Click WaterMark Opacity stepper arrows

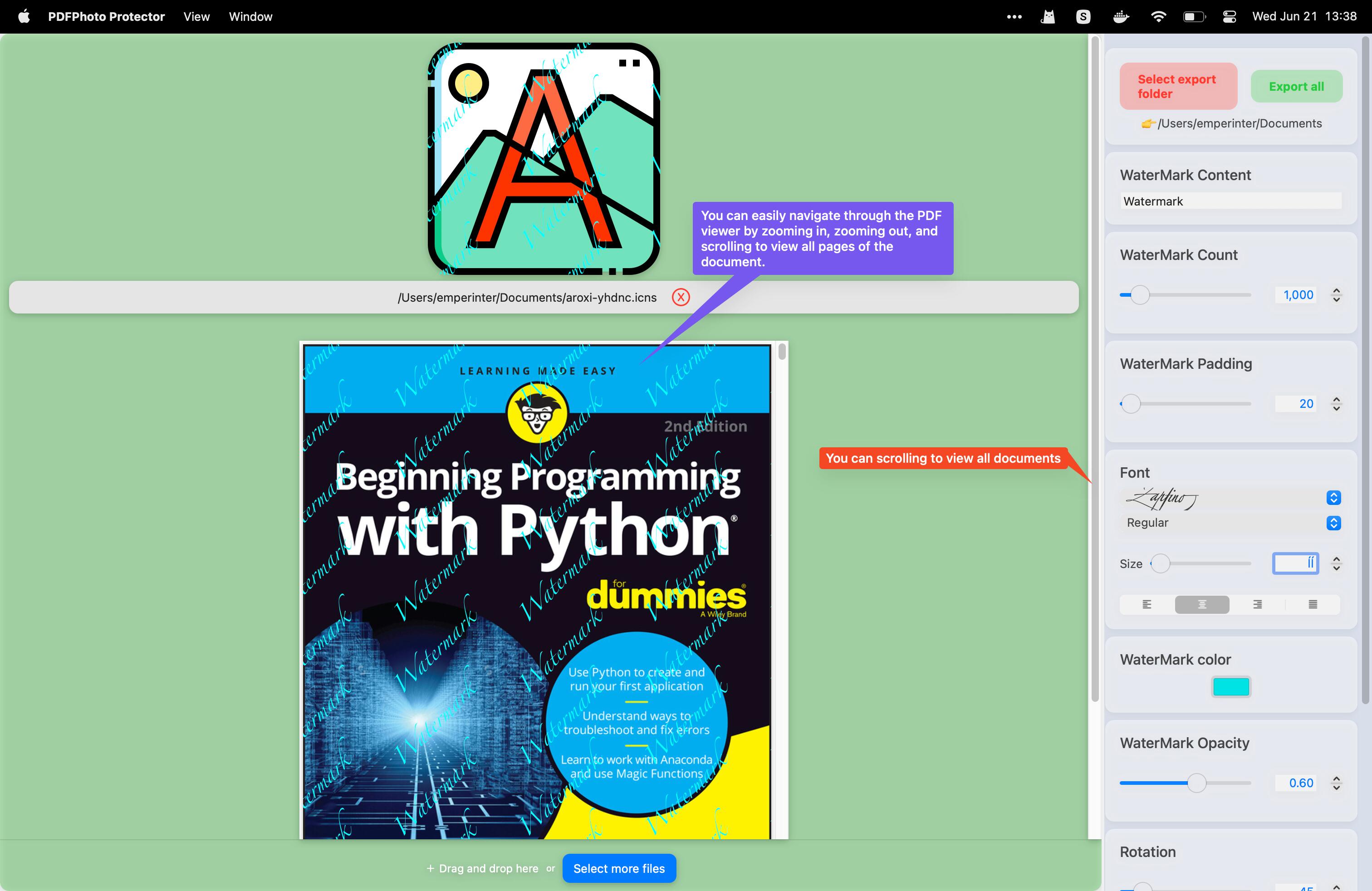[1336, 783]
